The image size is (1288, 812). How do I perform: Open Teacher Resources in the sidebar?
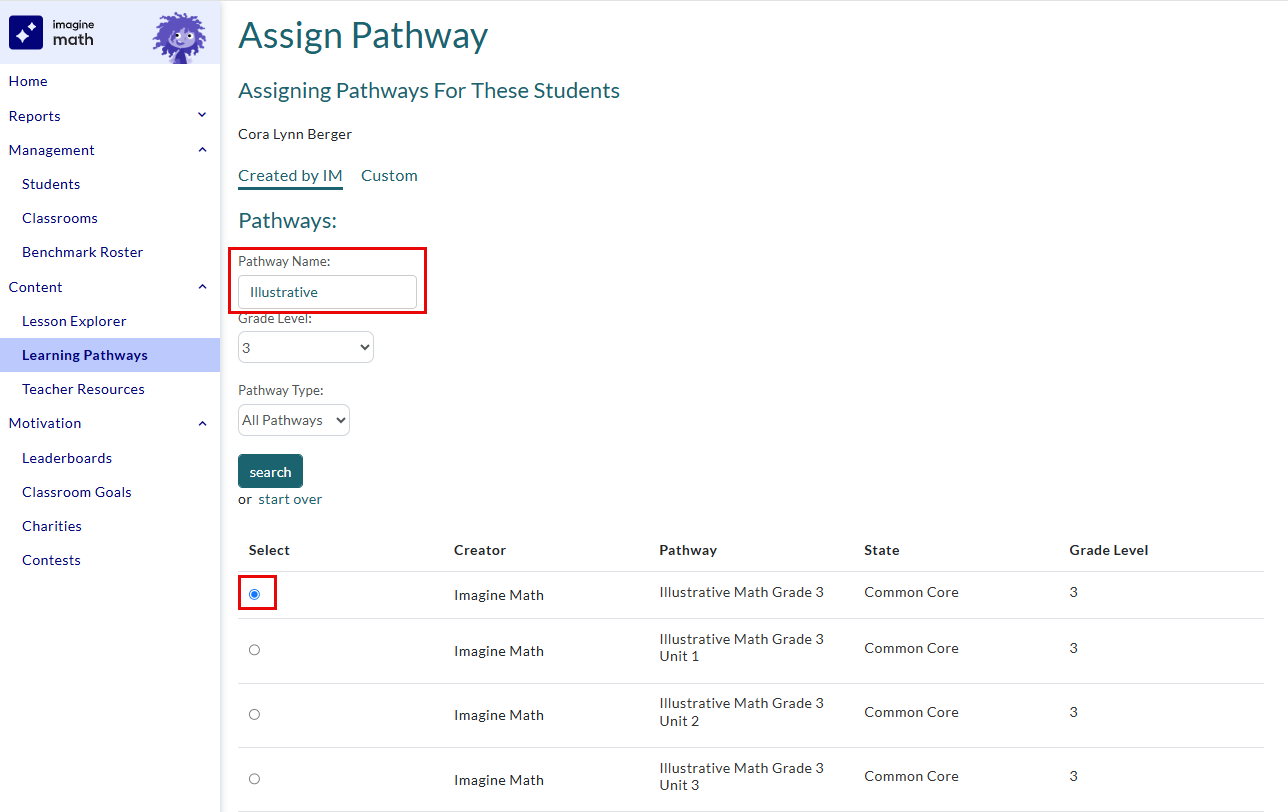click(x=83, y=389)
